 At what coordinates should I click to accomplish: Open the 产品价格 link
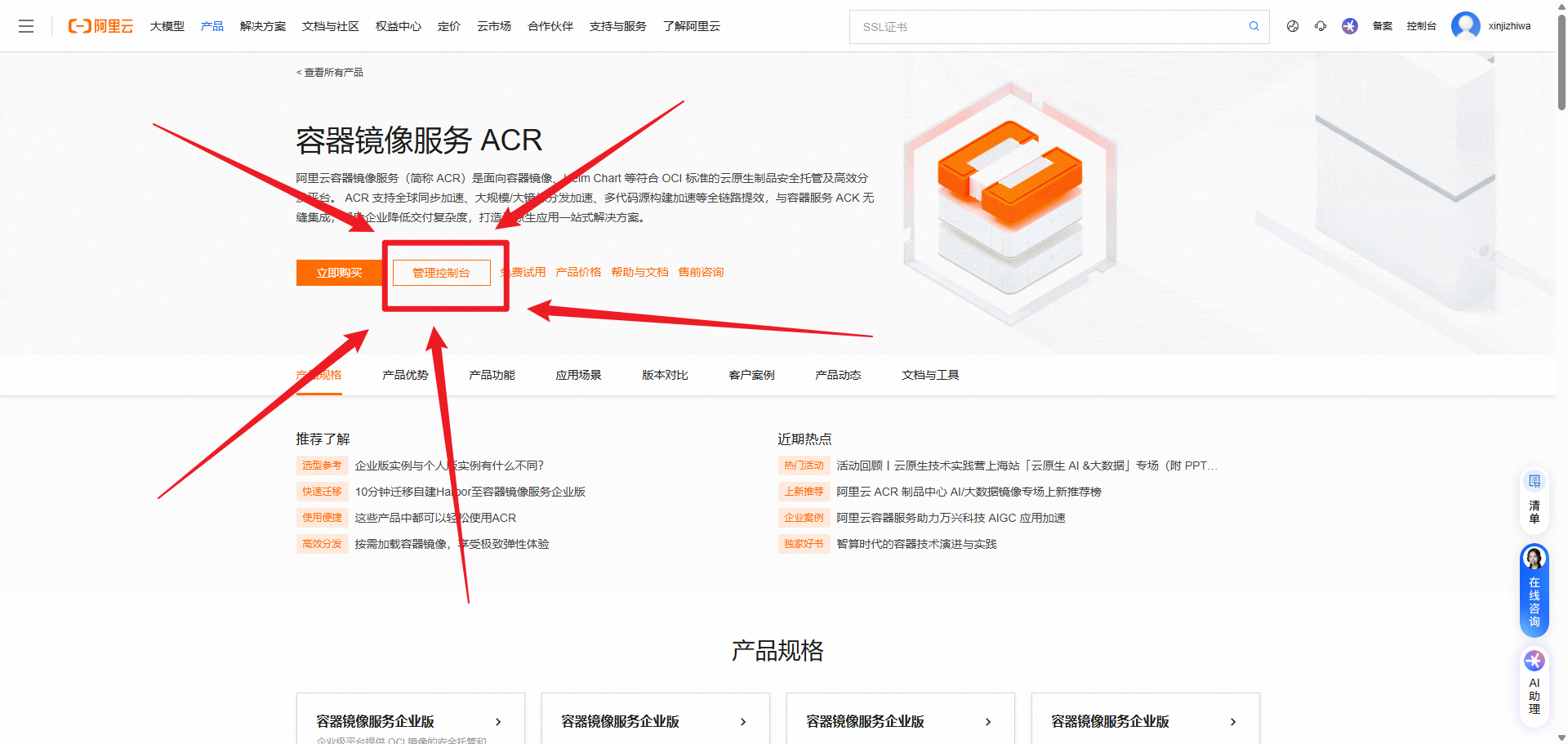[578, 272]
